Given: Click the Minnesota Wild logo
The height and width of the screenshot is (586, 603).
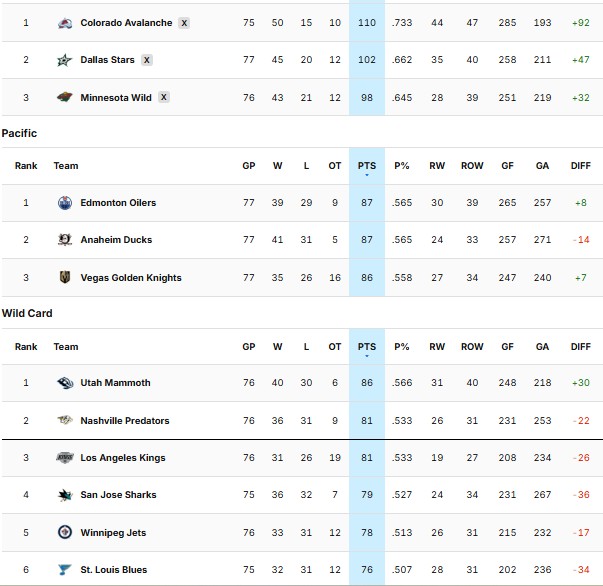Looking at the screenshot, I should click(65, 97).
